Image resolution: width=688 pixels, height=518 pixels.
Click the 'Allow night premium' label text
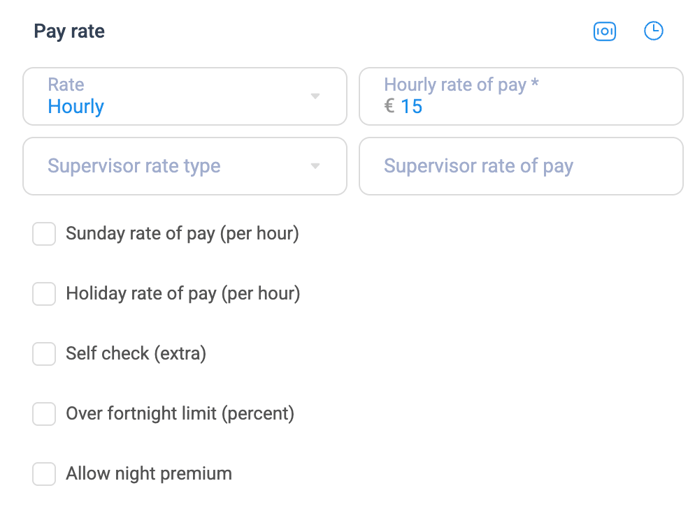[149, 474]
